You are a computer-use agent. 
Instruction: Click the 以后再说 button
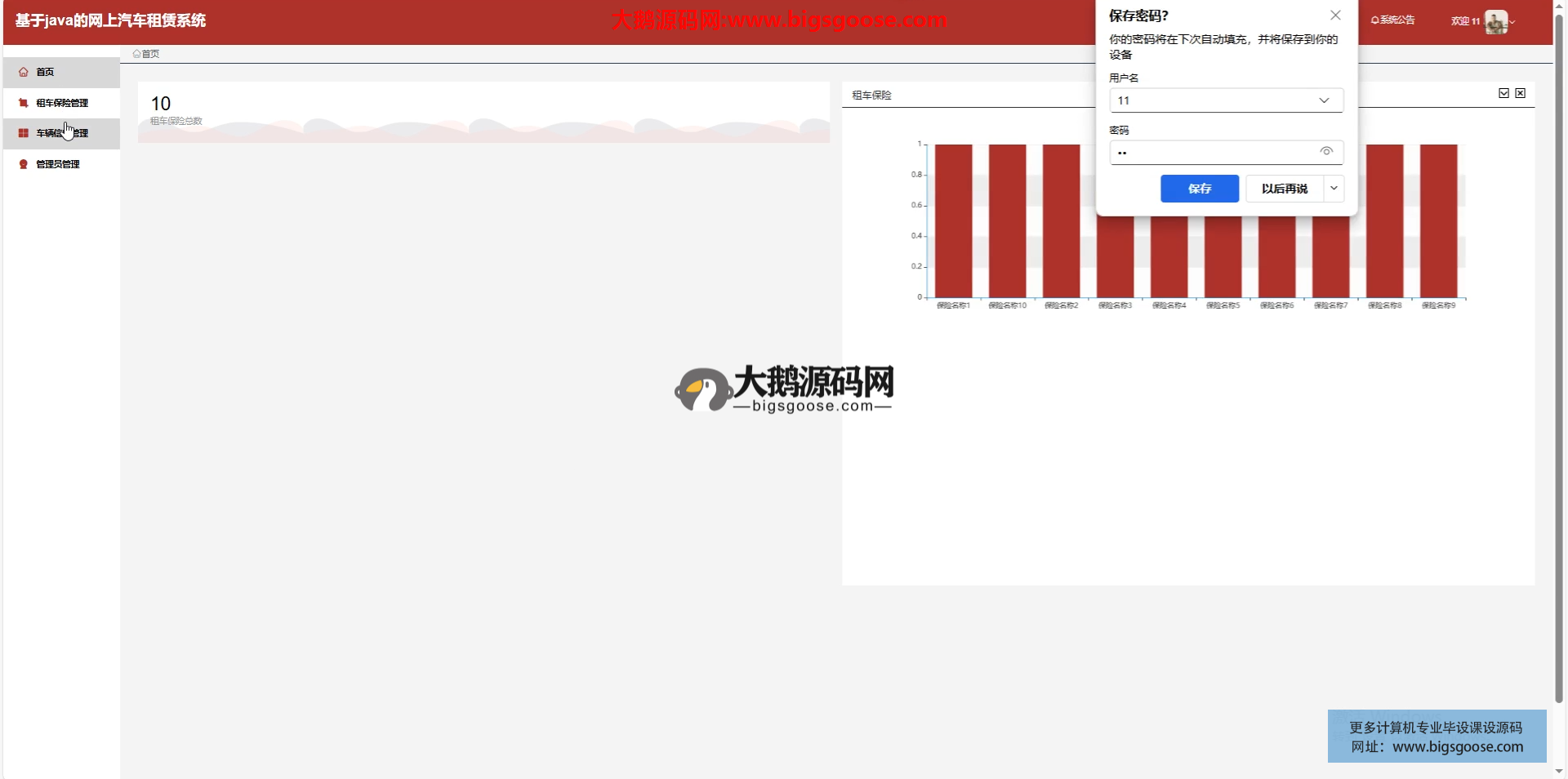pos(1284,189)
